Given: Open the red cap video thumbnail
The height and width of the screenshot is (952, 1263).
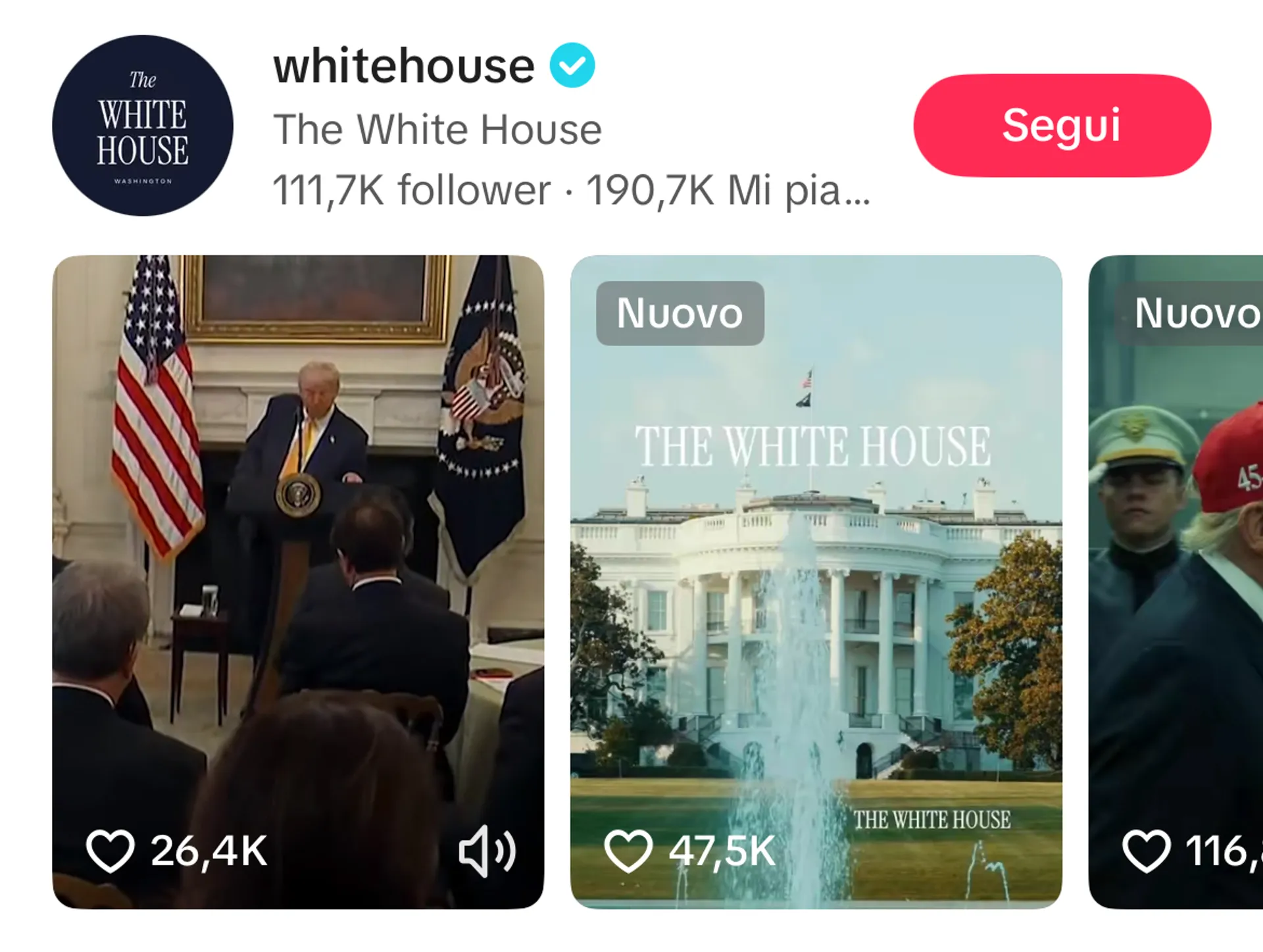Looking at the screenshot, I should click(1176, 582).
